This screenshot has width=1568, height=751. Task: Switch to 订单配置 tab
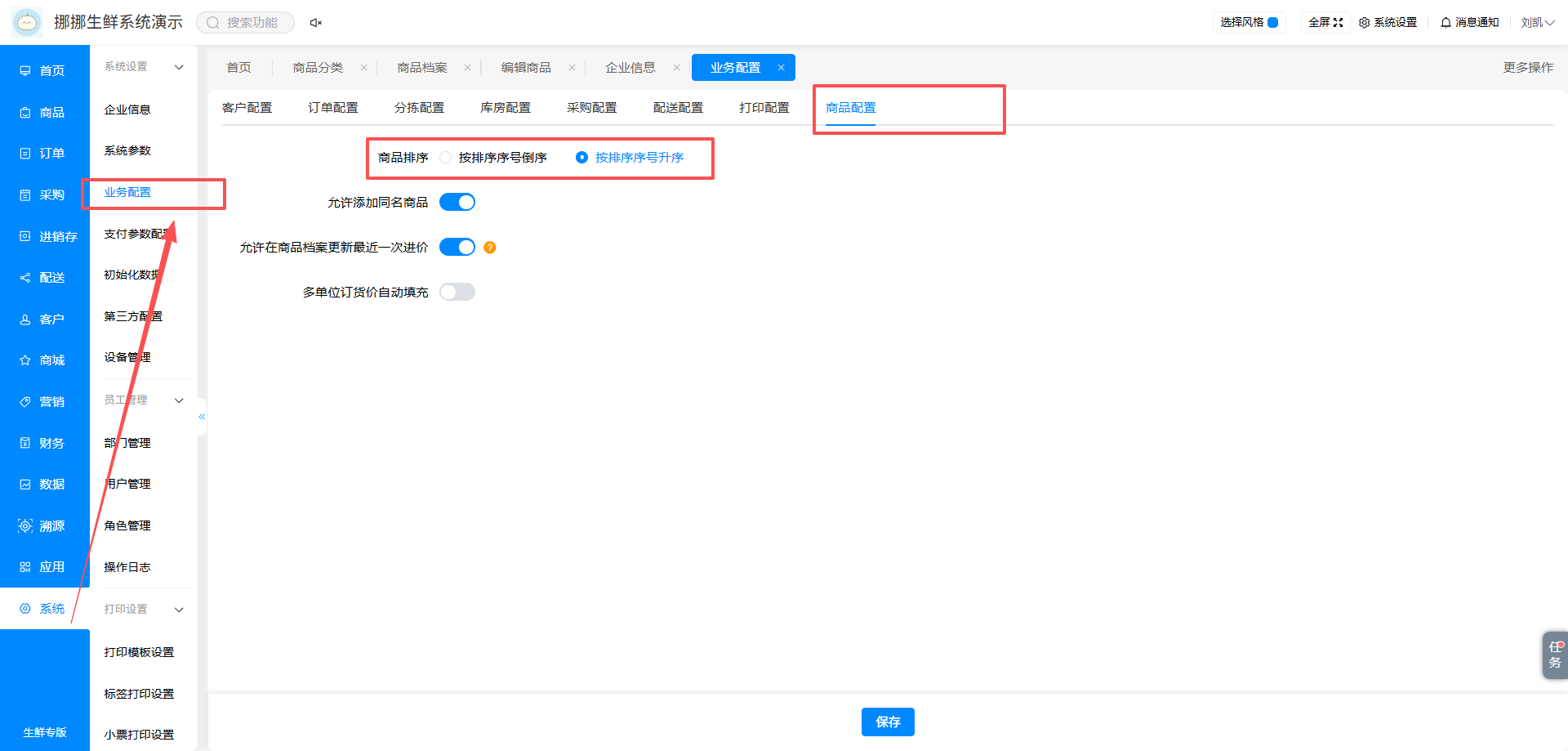click(x=333, y=108)
